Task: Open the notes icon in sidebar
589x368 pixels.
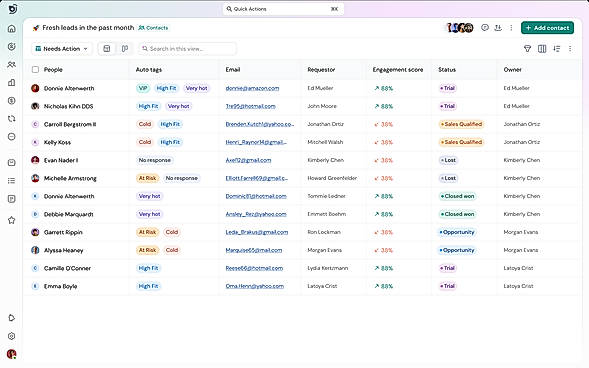Action: click(x=12, y=199)
